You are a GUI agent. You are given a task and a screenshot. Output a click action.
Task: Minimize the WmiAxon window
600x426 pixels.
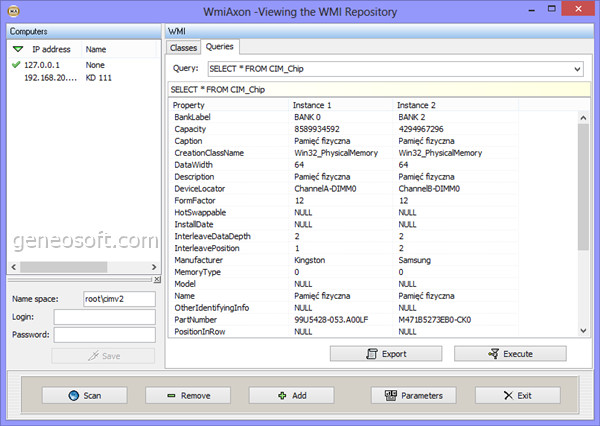click(531, 9)
